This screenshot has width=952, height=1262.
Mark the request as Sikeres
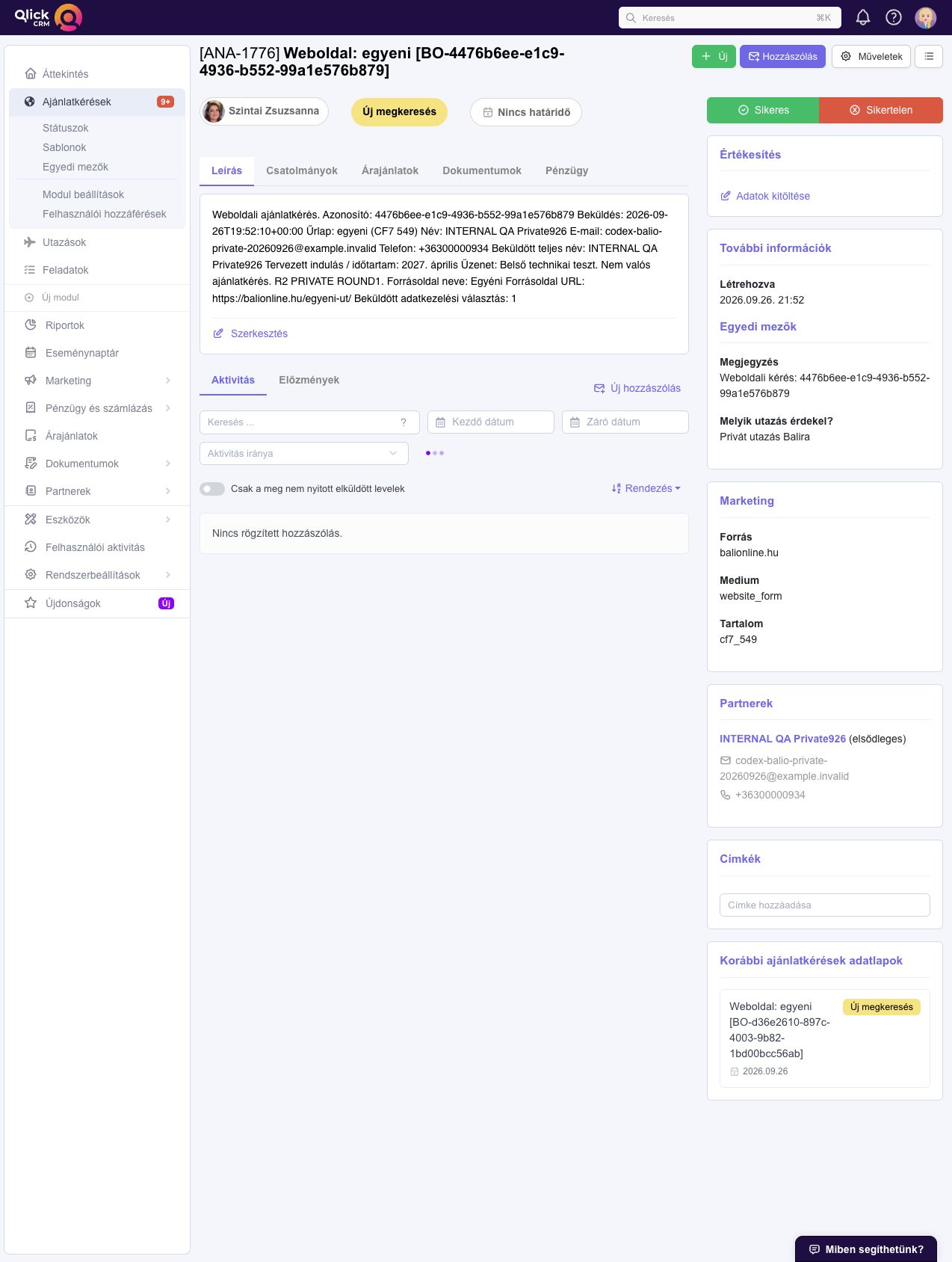pos(763,110)
